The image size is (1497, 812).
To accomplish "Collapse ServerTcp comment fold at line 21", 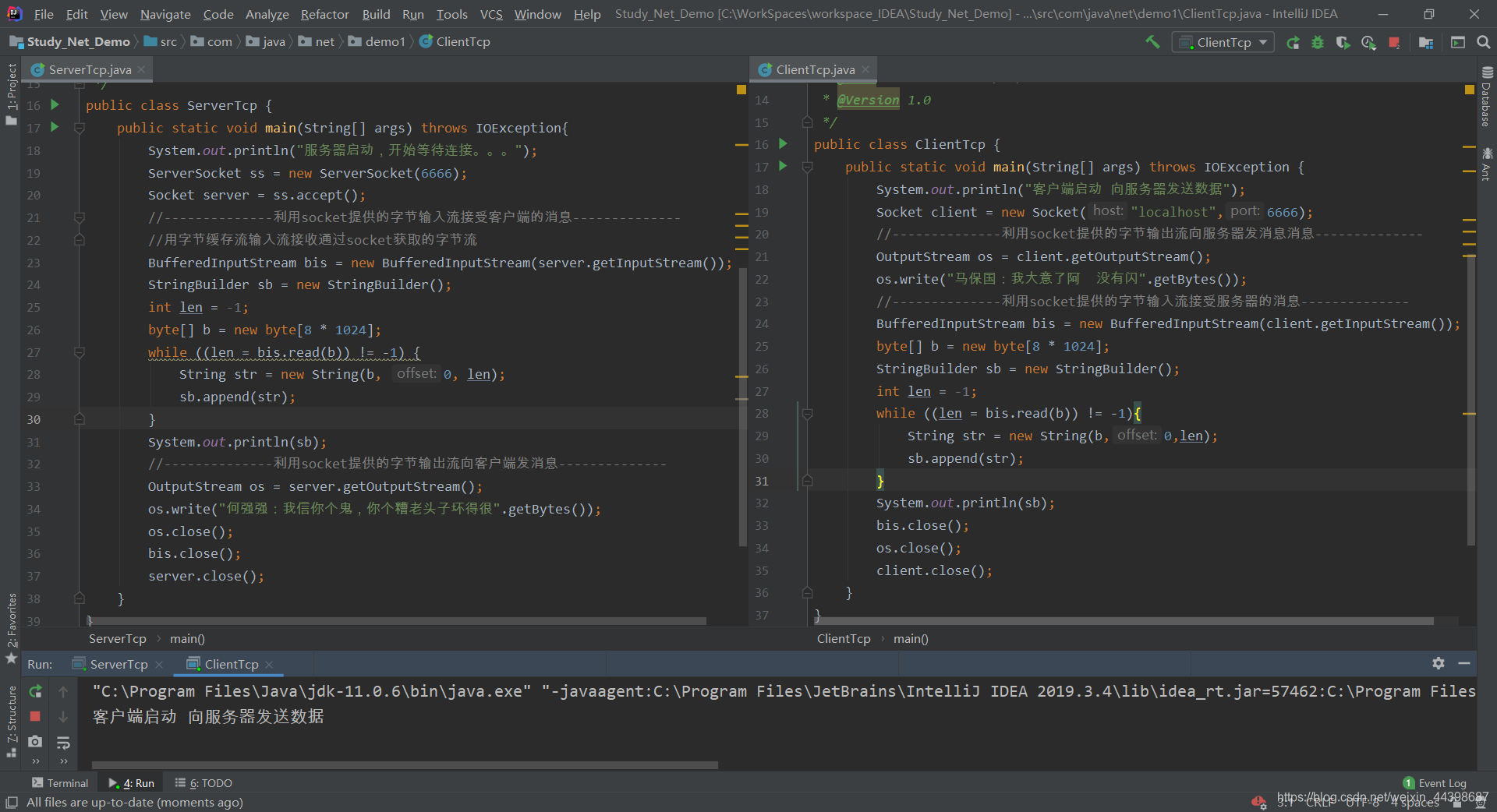I will point(79,217).
